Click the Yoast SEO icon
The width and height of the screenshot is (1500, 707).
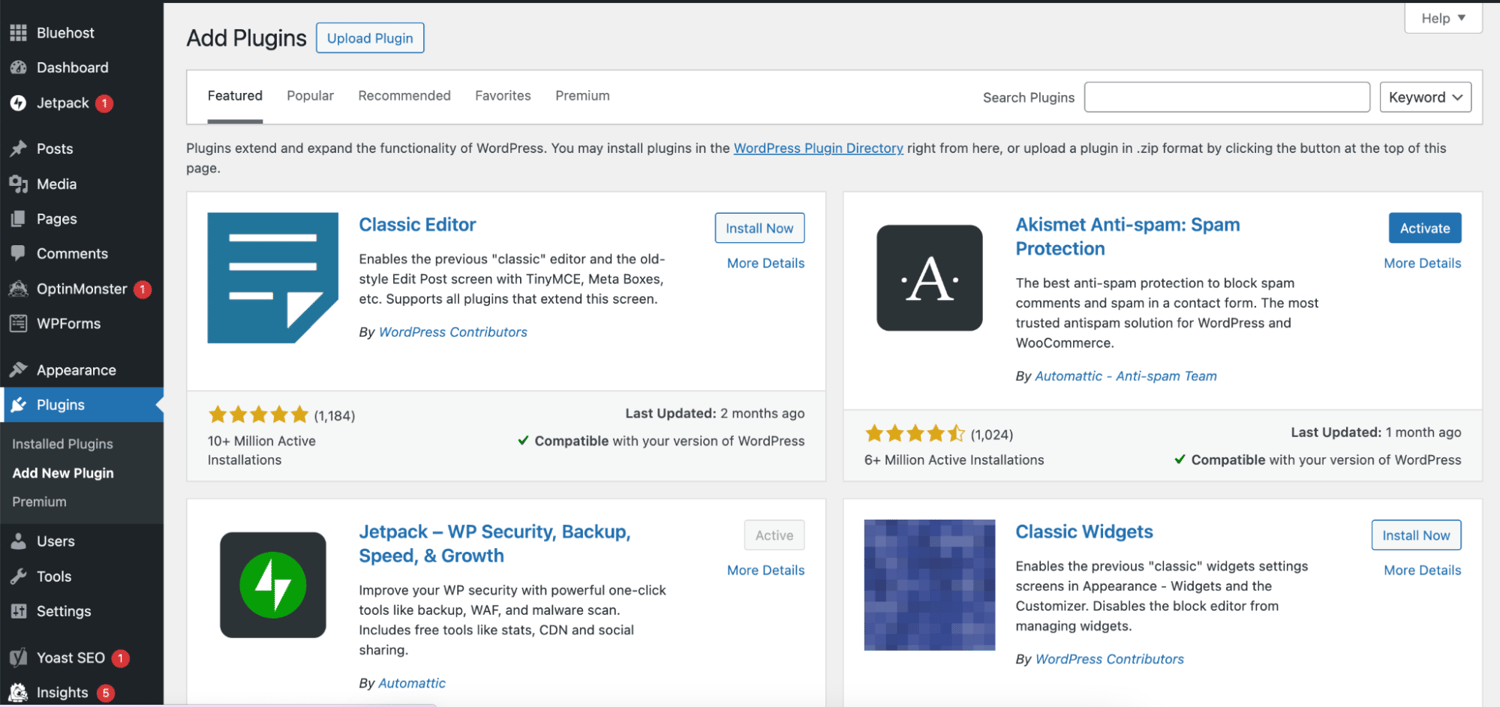[x=18, y=658]
